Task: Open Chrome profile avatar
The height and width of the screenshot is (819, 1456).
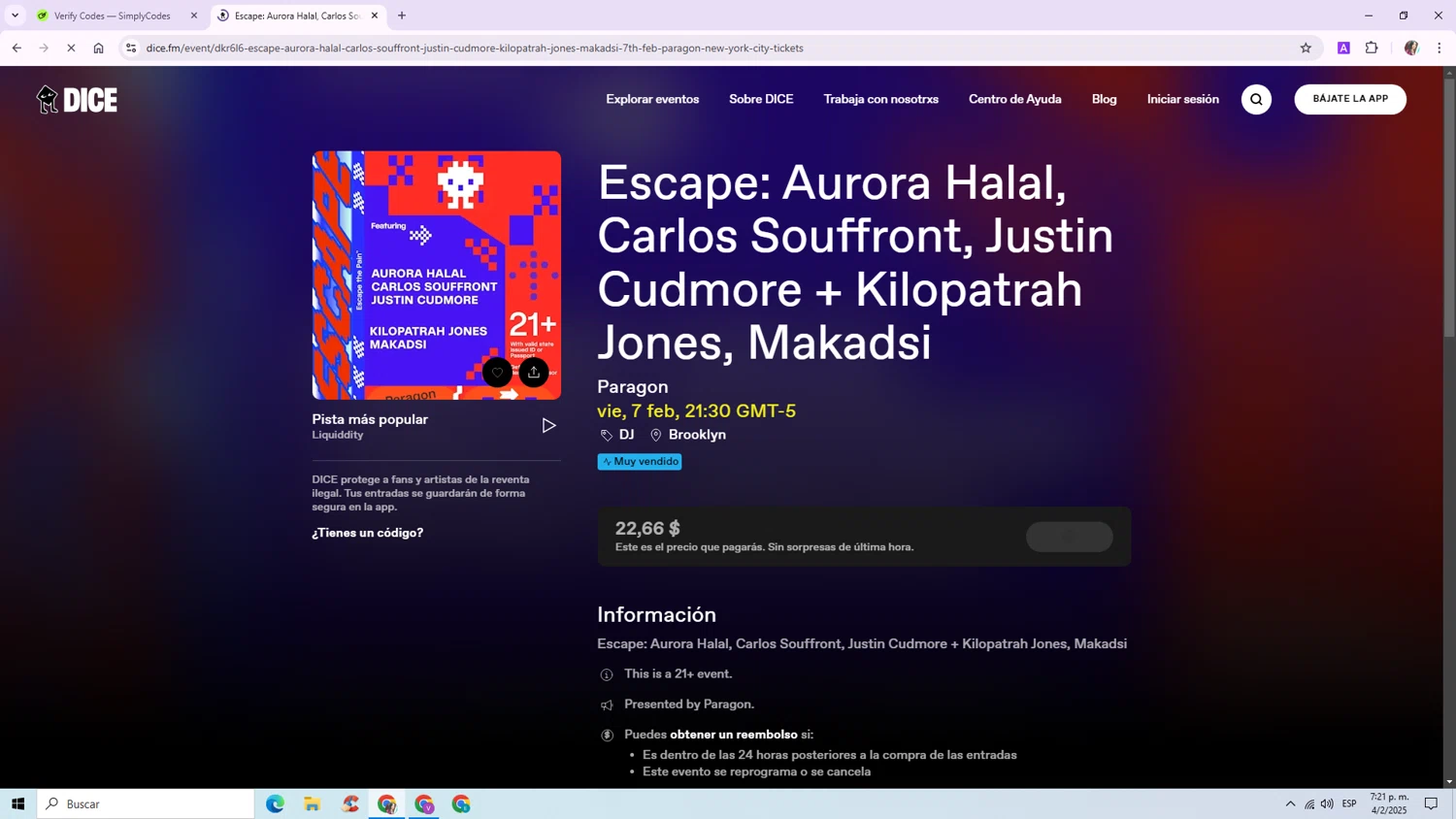Action: [x=1411, y=48]
